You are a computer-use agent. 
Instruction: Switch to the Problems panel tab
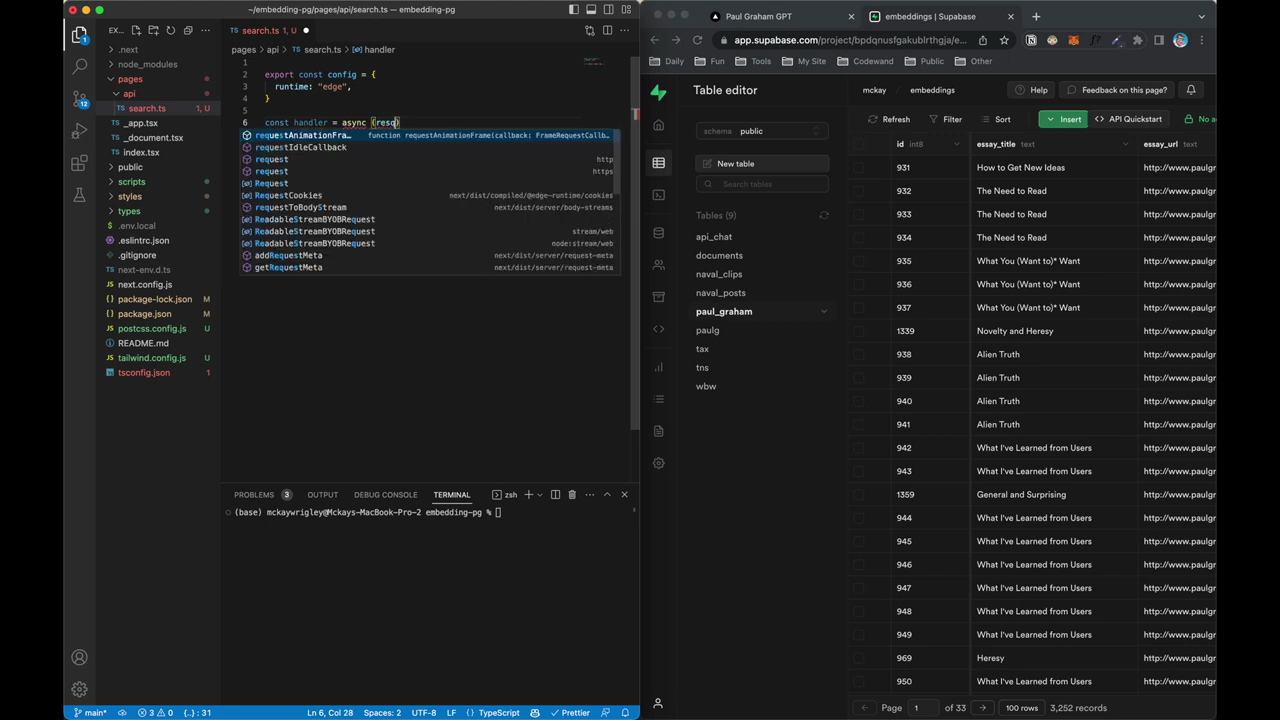tap(254, 494)
